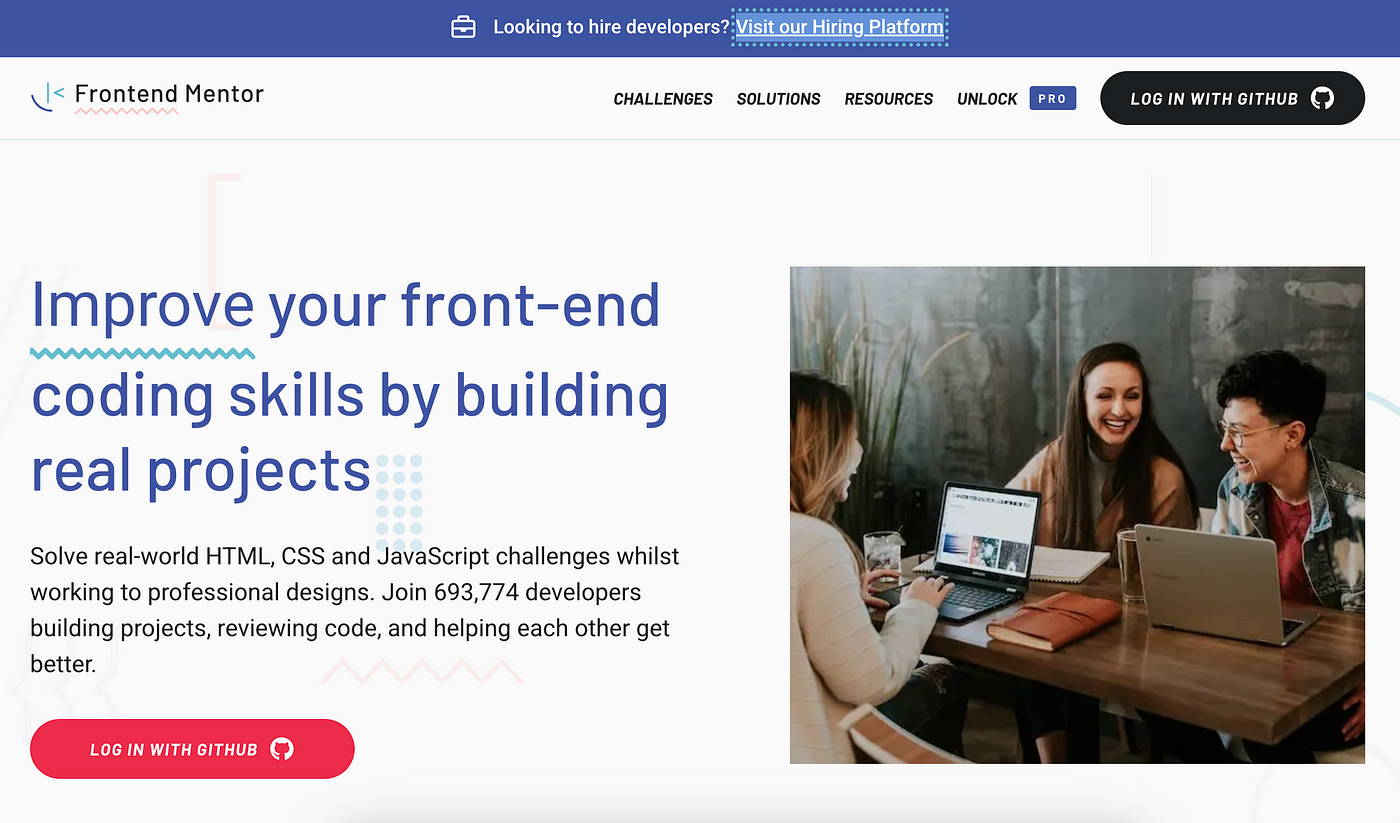The height and width of the screenshot is (823, 1400).
Task: Click the PRO badge next to Unlock
Action: pos(1052,98)
